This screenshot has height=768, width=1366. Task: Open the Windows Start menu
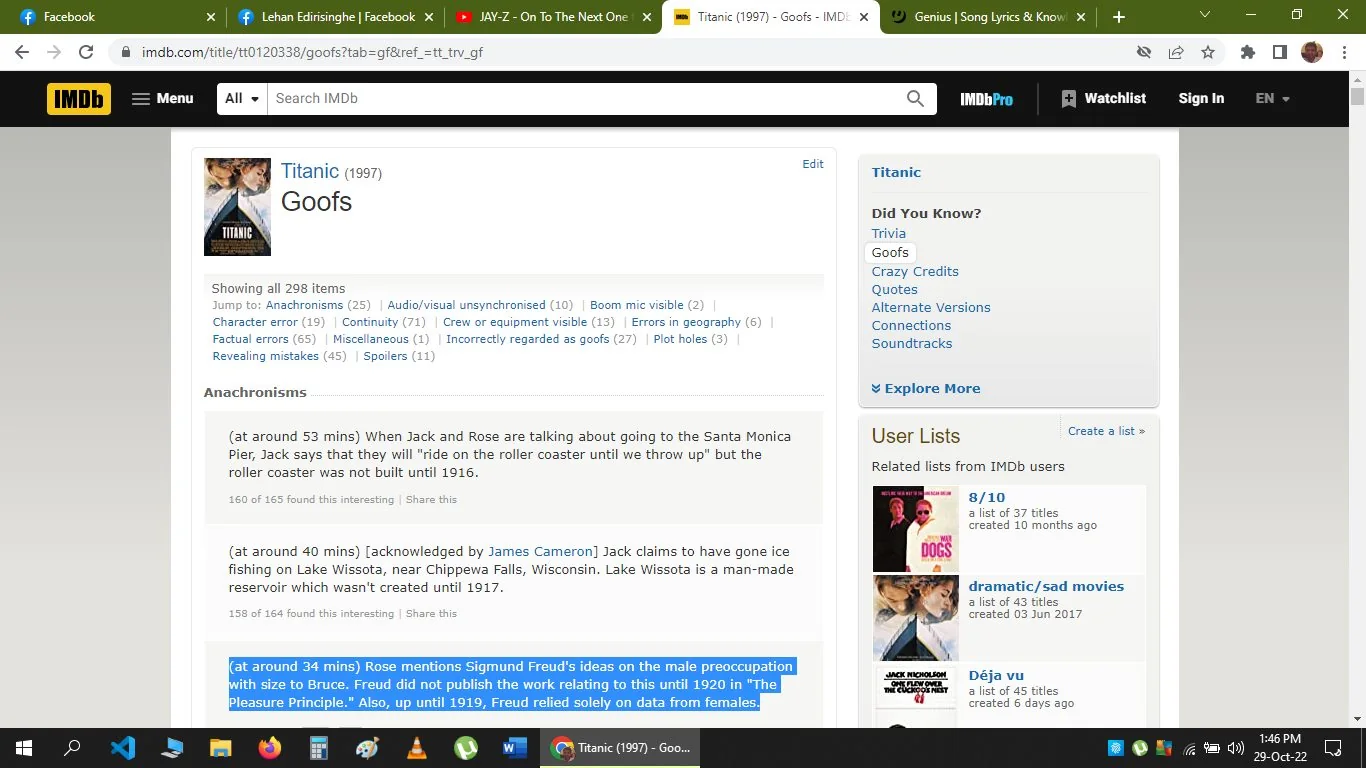tap(24, 748)
